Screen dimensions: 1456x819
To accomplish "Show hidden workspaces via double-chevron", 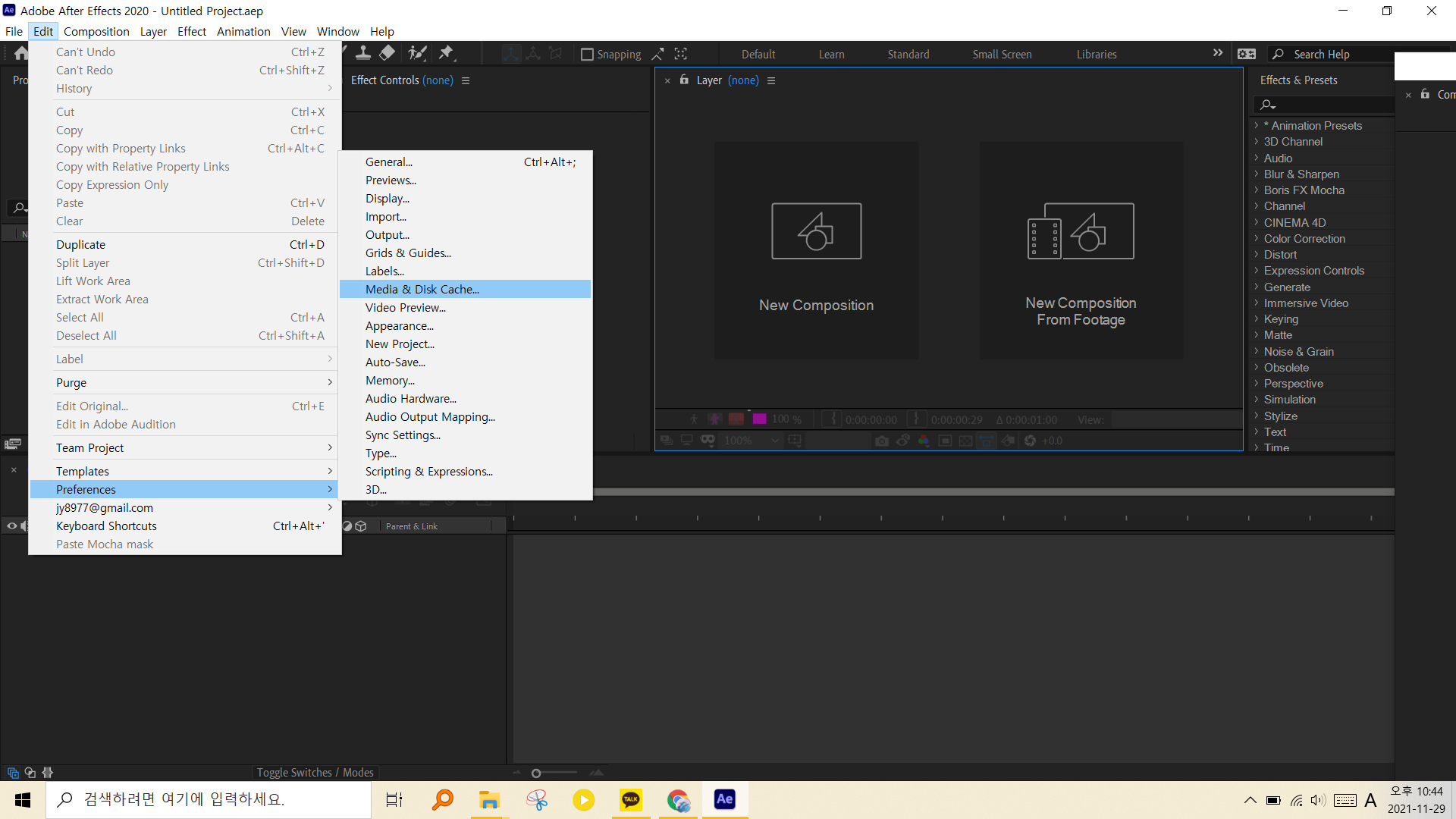I will tap(1217, 53).
